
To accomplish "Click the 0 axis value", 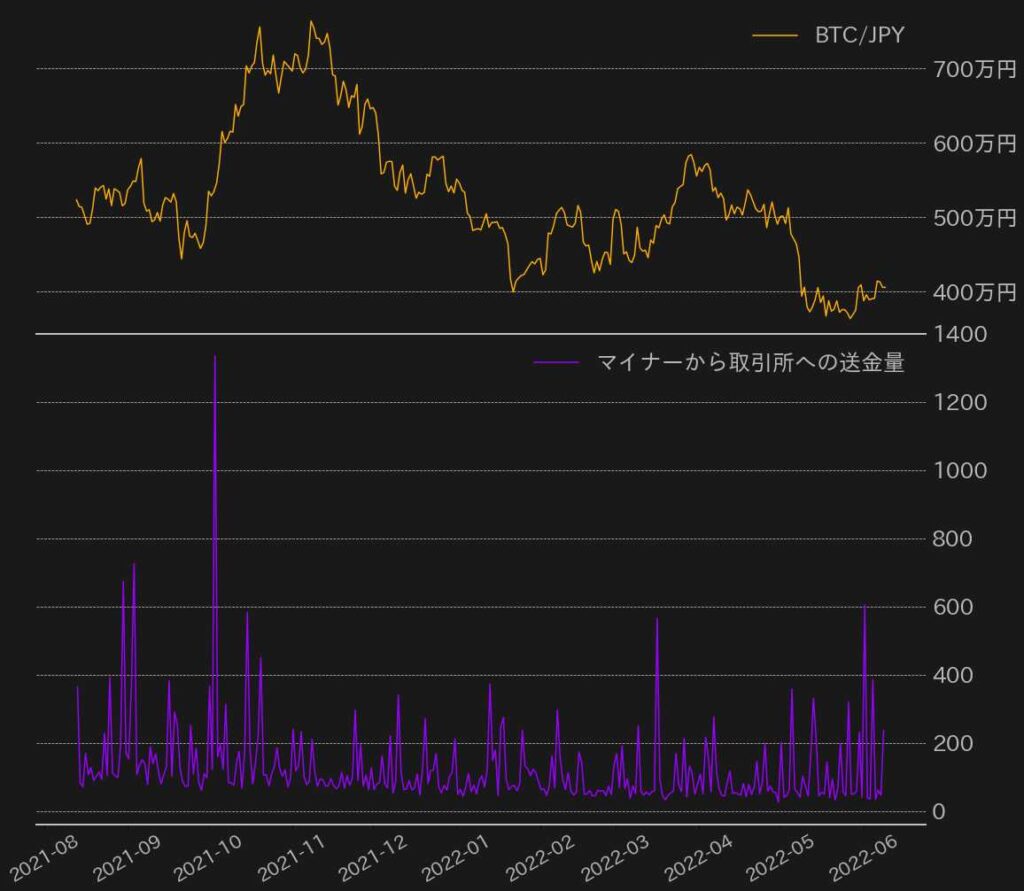I will point(939,811).
